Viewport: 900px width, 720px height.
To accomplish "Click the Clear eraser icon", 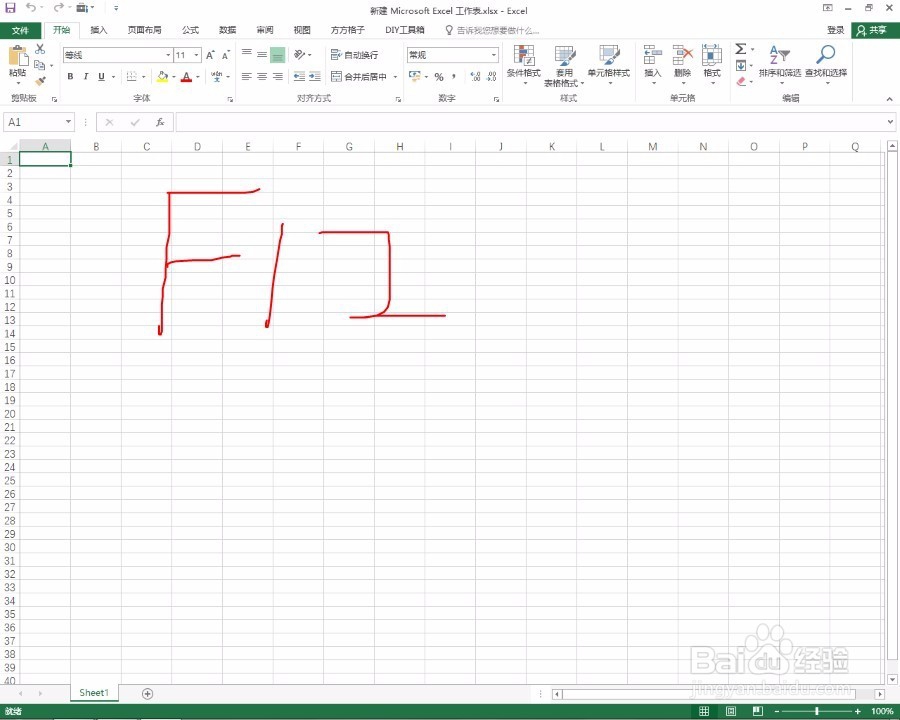I will pyautogui.click(x=741, y=81).
